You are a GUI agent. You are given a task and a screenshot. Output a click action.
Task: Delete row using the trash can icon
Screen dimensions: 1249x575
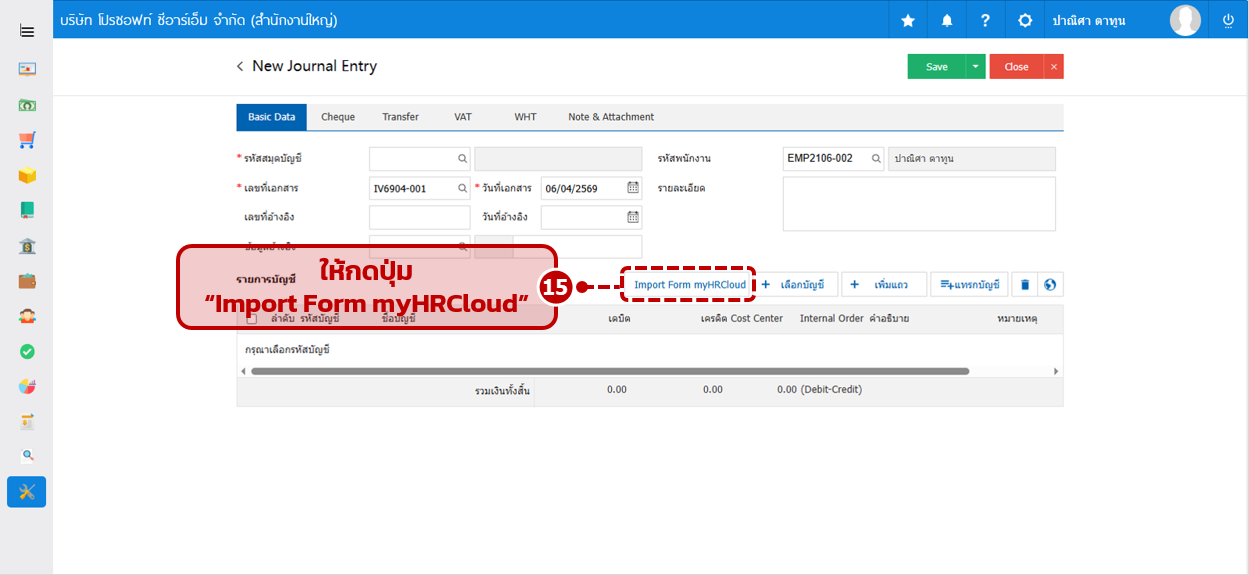[1024, 285]
